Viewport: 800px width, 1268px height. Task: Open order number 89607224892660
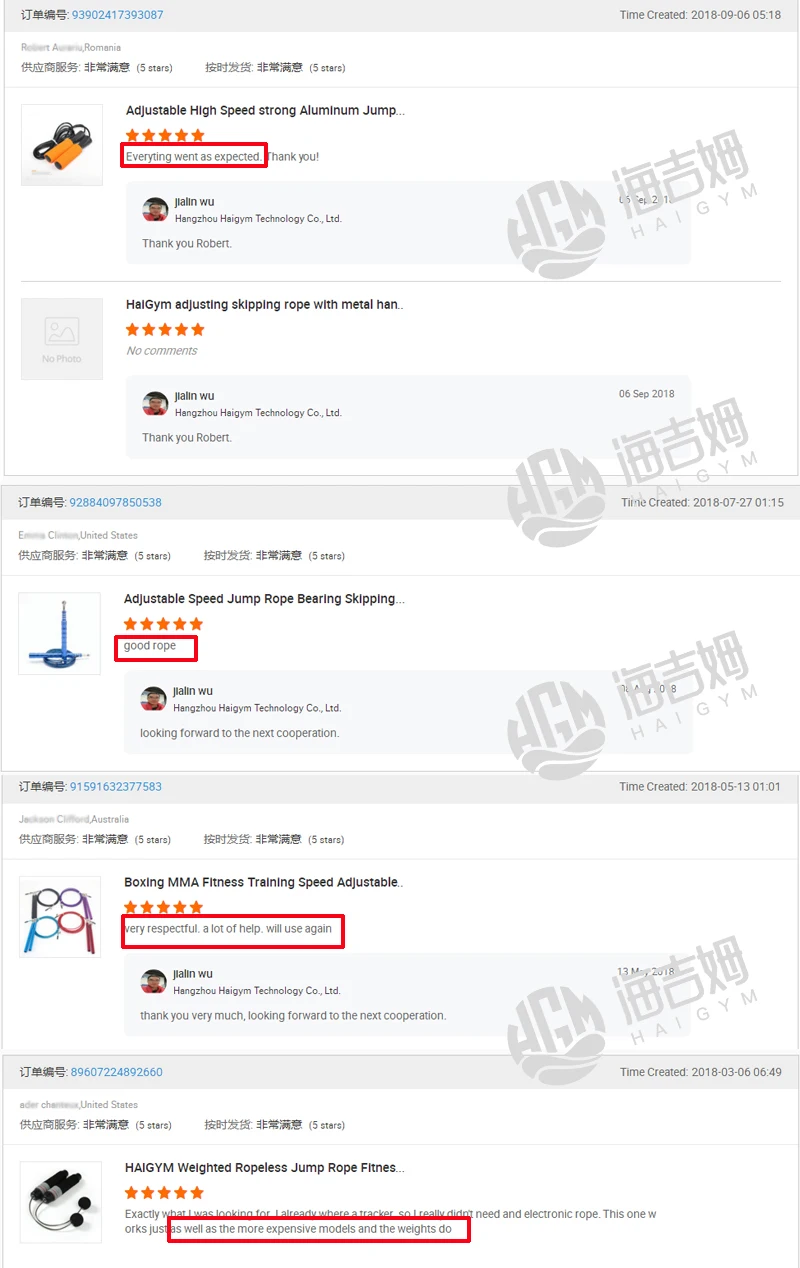pos(116,1072)
